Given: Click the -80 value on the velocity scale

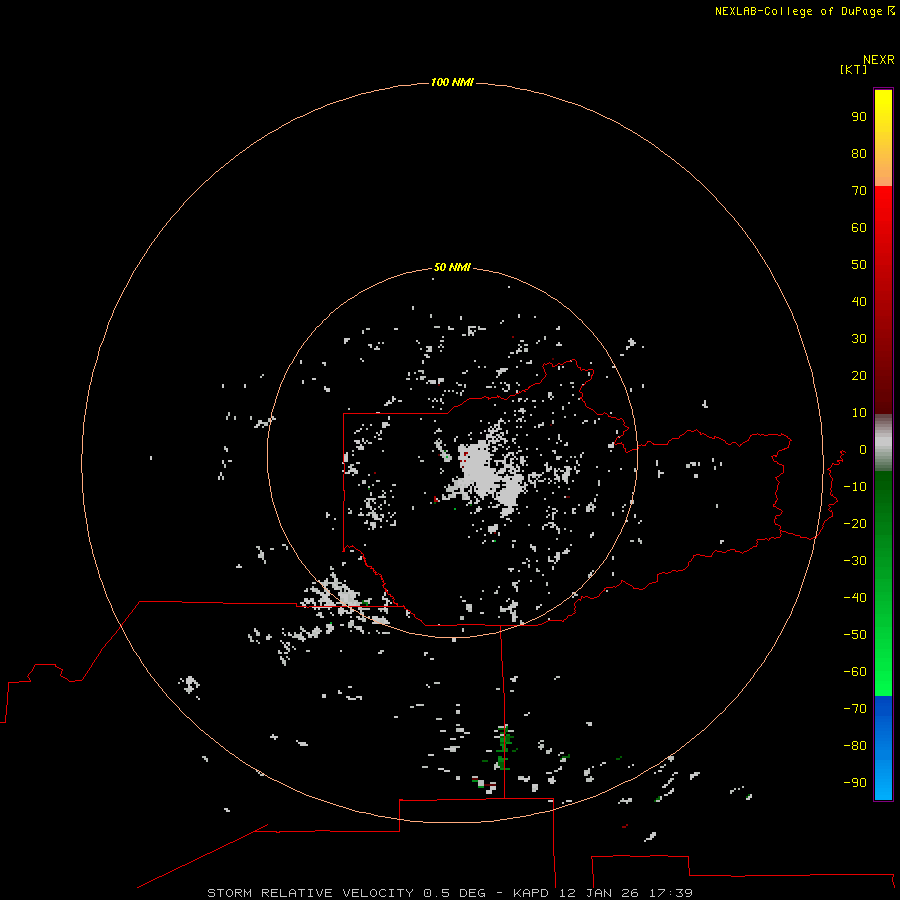Looking at the screenshot, I should [855, 746].
